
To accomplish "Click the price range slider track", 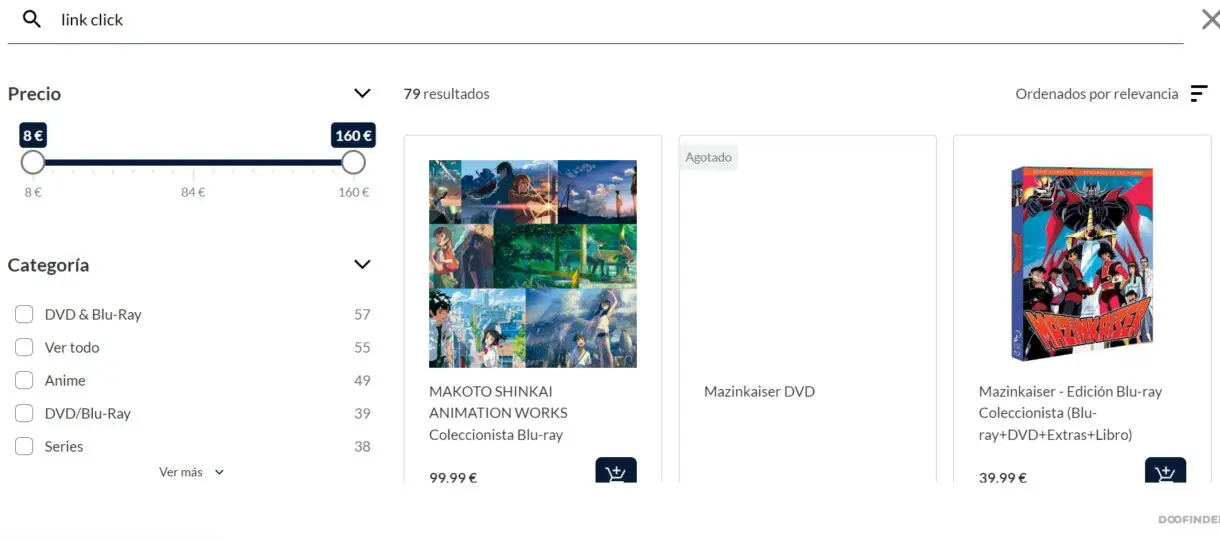I will tap(193, 162).
